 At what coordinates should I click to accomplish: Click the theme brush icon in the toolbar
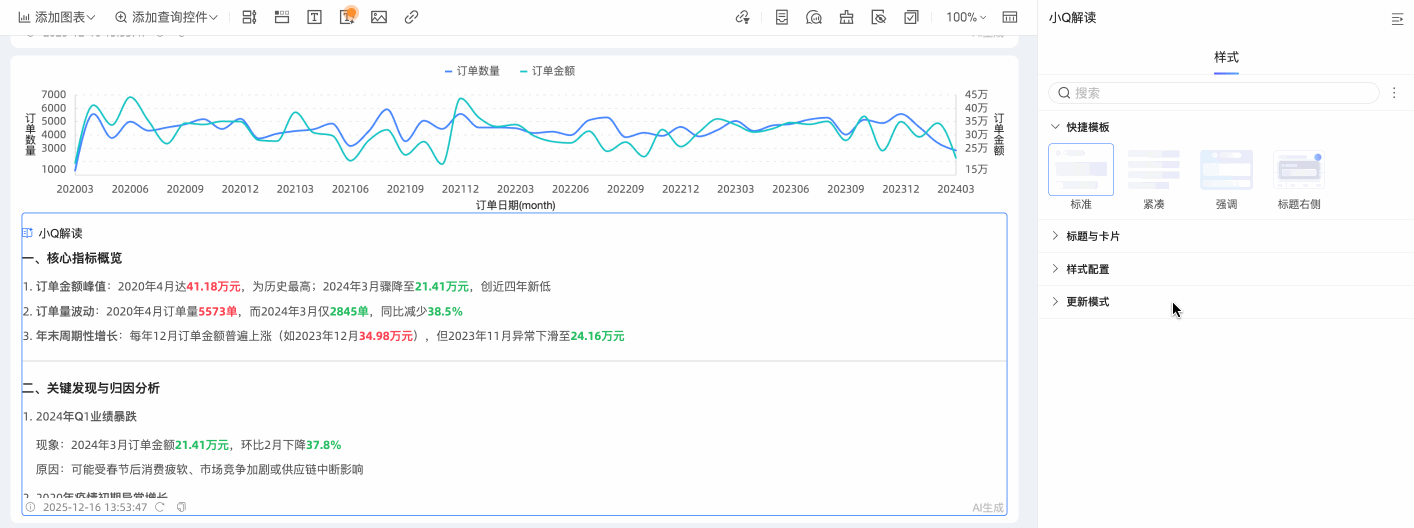click(846, 17)
